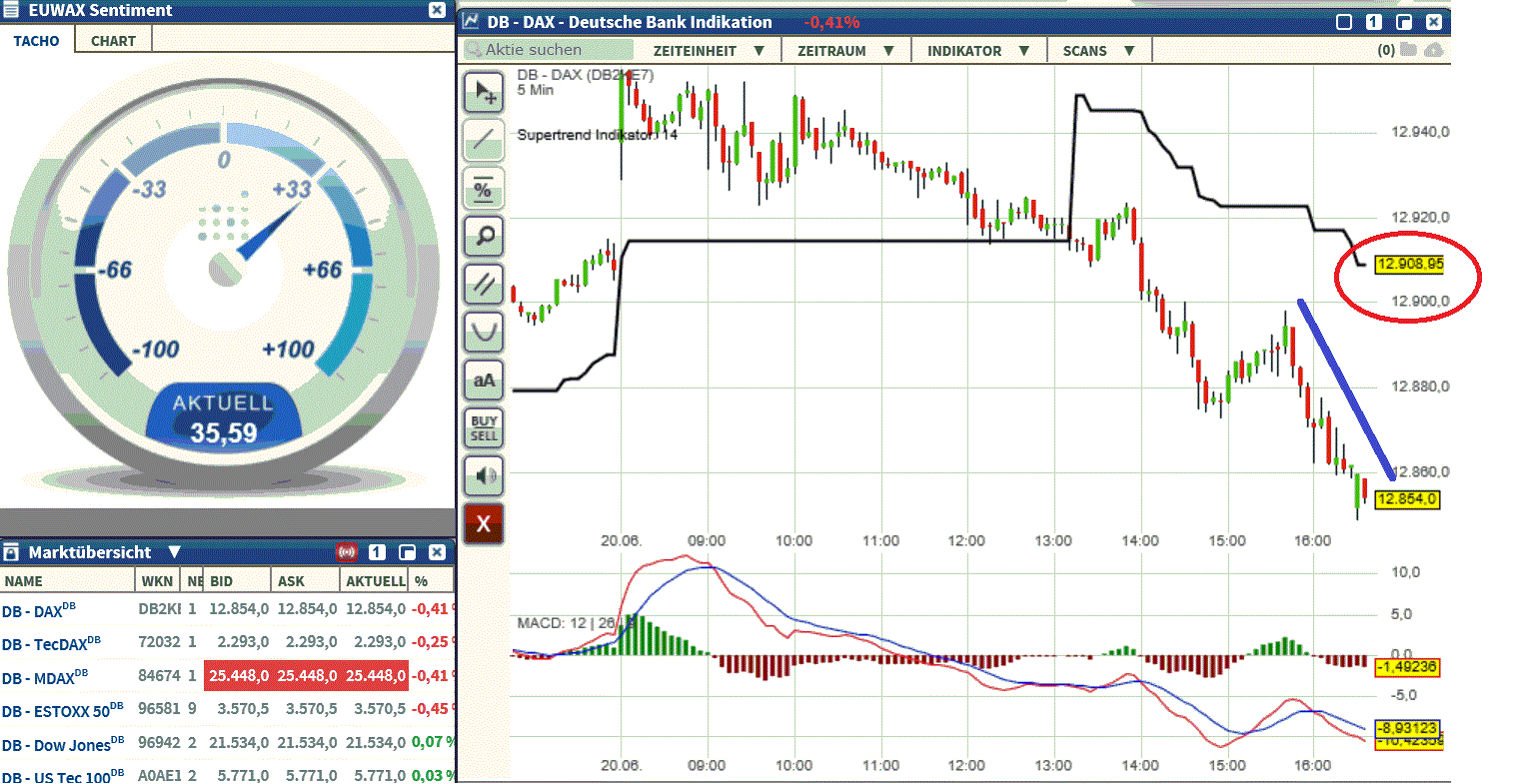Open the DB - ESTOXX 50 instrument row
Viewport: 1524px width, 784px height.
click(228, 710)
